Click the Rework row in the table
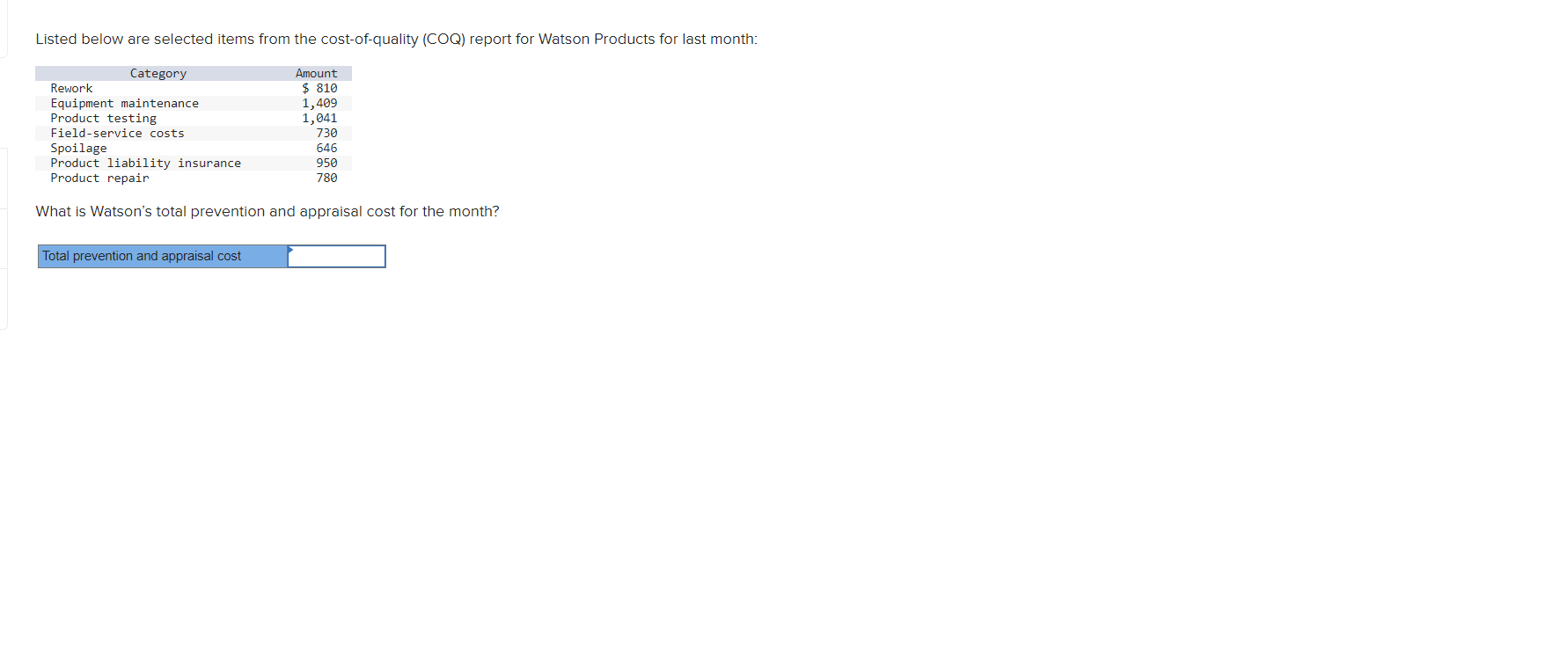1568x649 pixels. pyautogui.click(x=71, y=88)
